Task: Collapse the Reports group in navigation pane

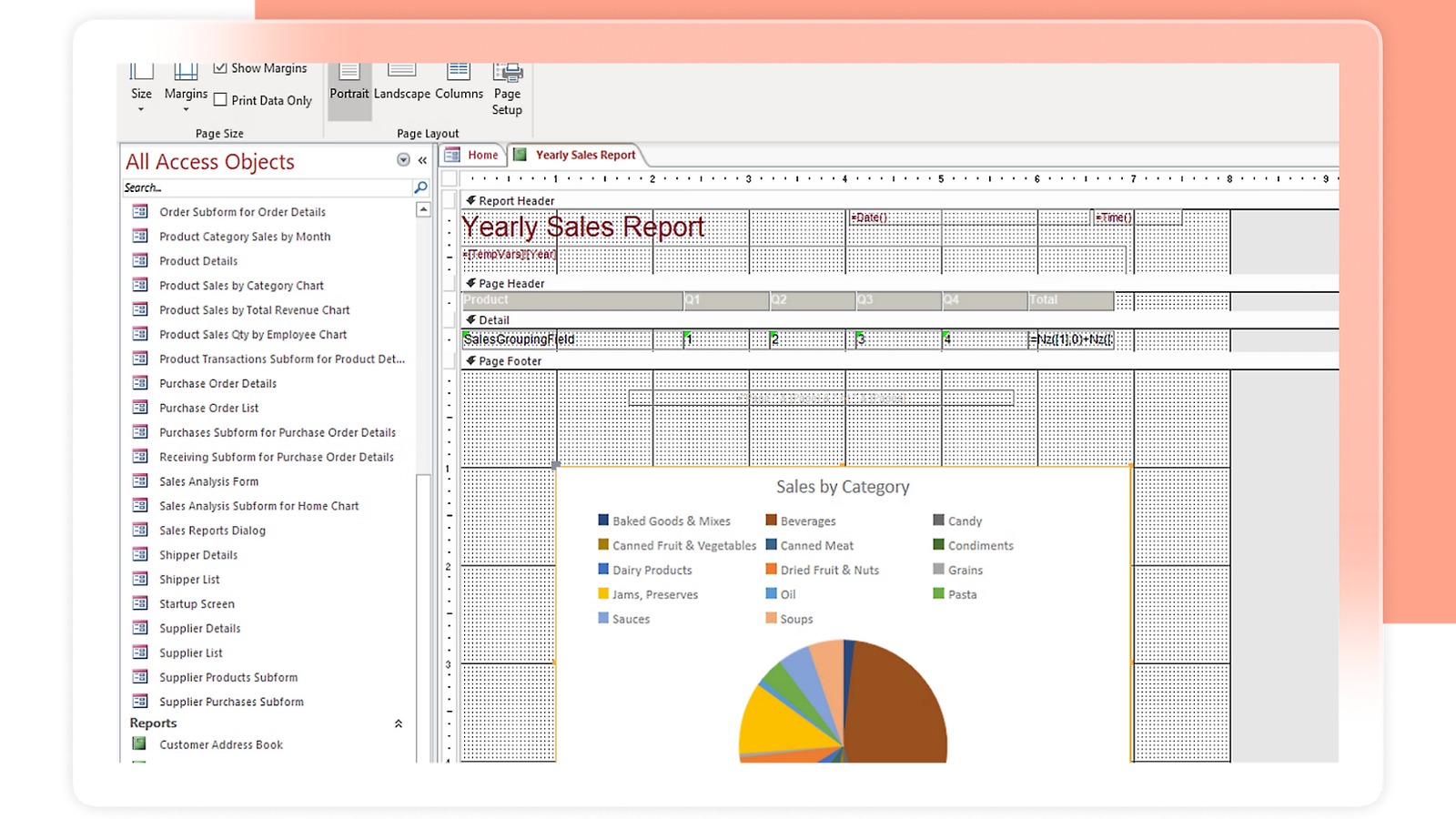Action: tap(399, 723)
